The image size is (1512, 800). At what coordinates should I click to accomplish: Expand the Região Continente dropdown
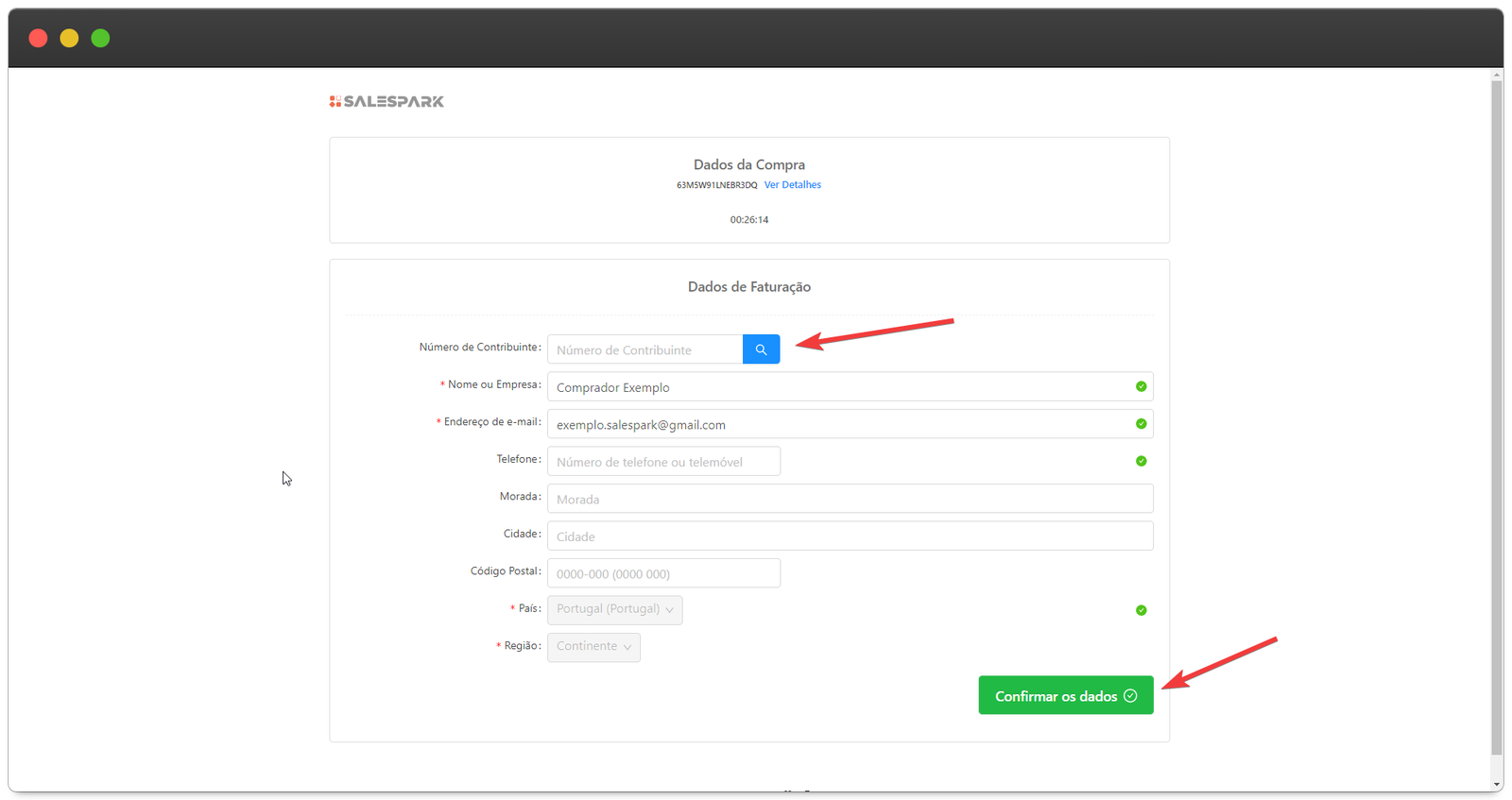coord(593,647)
